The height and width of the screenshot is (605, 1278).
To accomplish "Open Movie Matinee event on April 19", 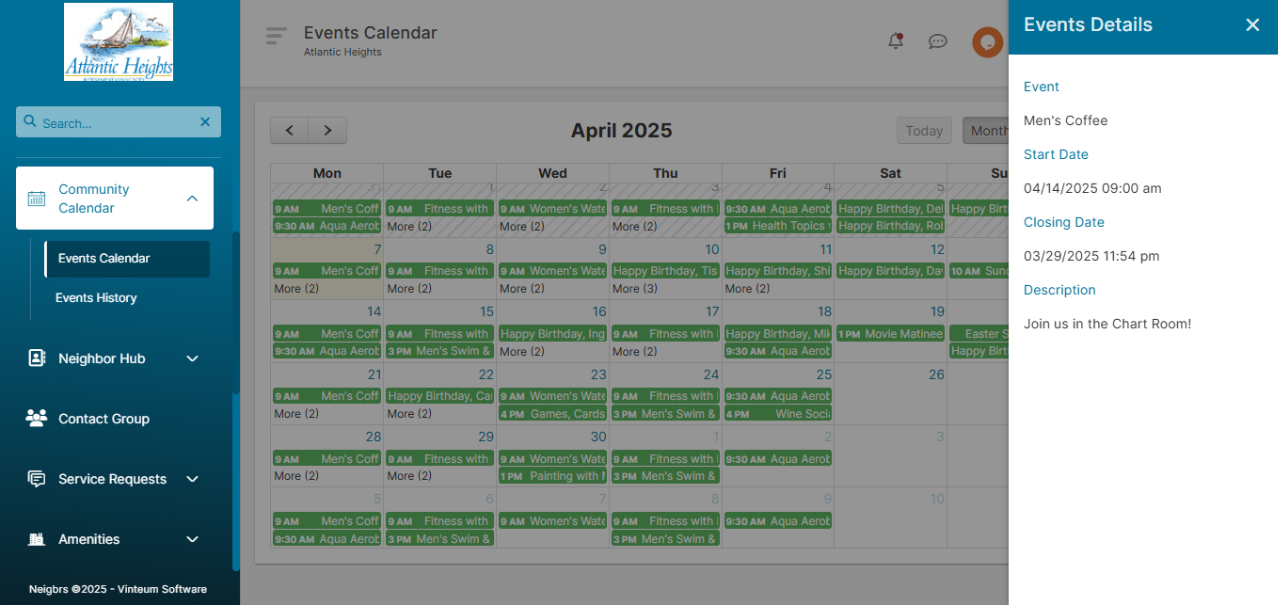I will pos(890,334).
